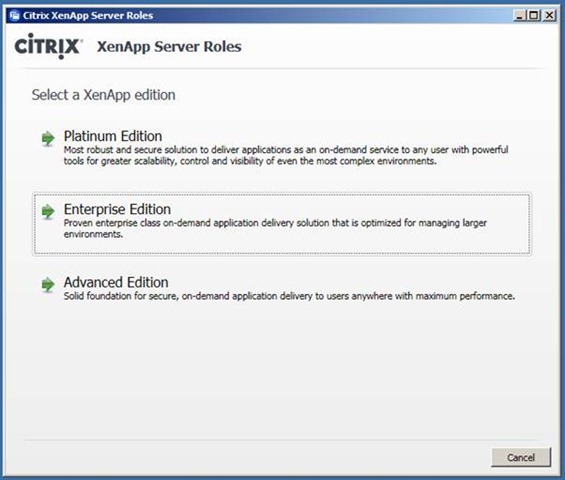Image resolution: width=565 pixels, height=480 pixels.
Task: Choose the Enterprise Edition heading
Action: pyautogui.click(x=117, y=209)
